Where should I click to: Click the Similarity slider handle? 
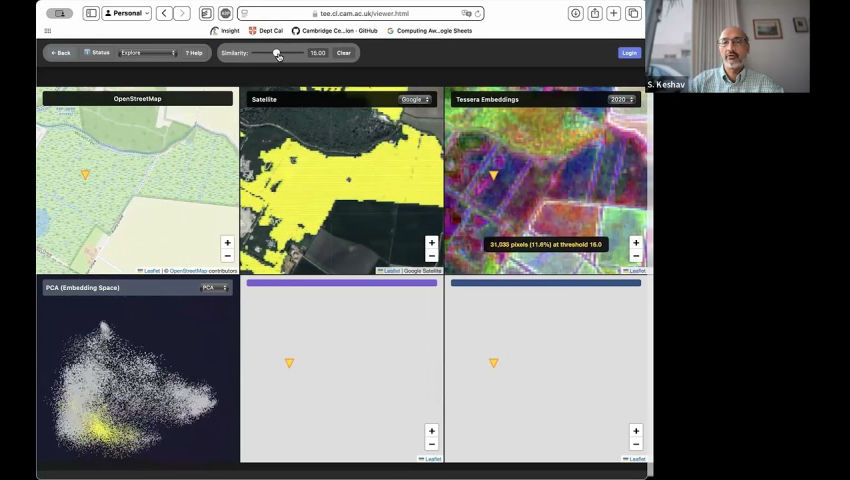click(x=276, y=53)
